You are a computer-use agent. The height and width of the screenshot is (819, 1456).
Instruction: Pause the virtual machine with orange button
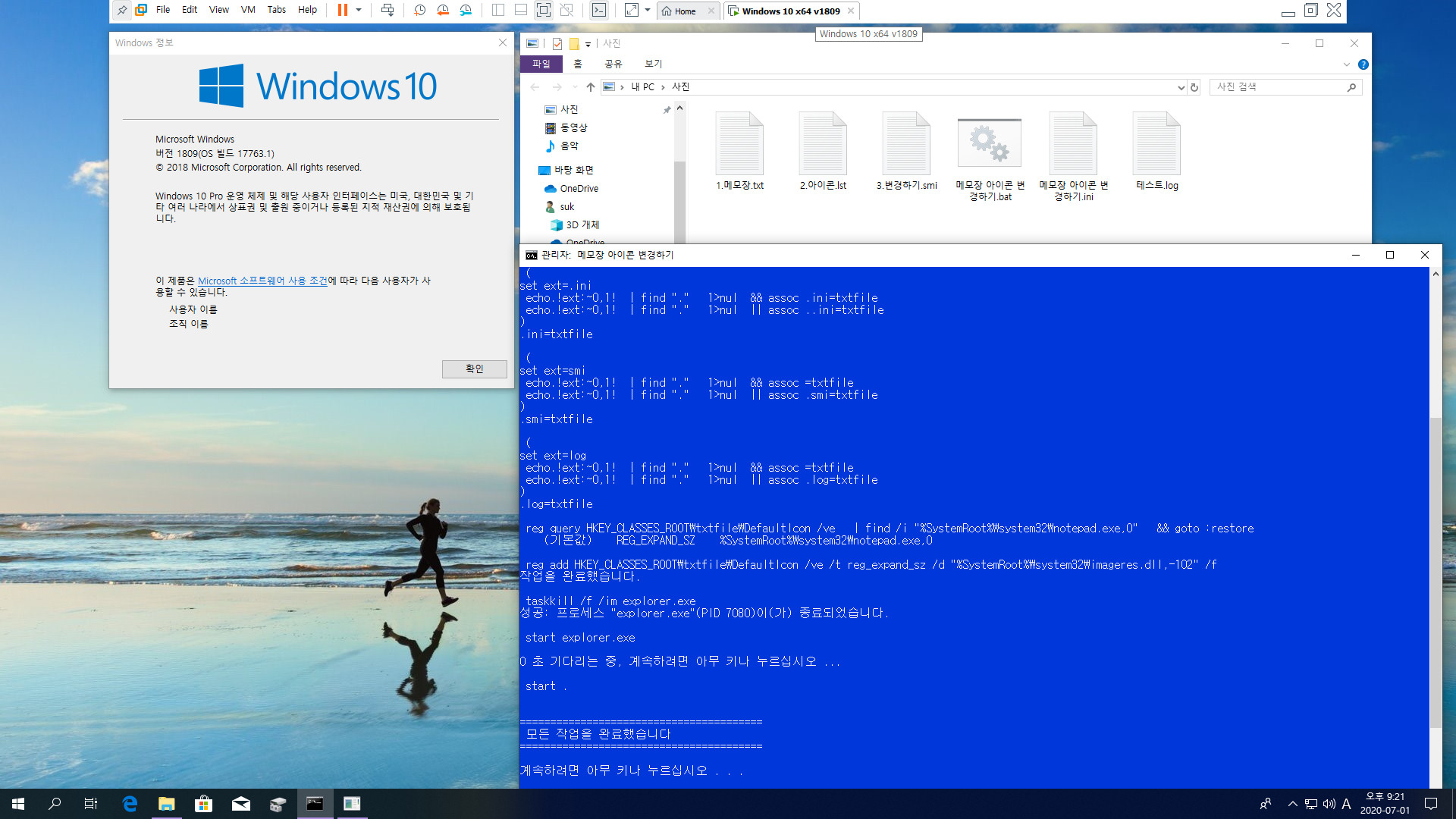pos(343,11)
